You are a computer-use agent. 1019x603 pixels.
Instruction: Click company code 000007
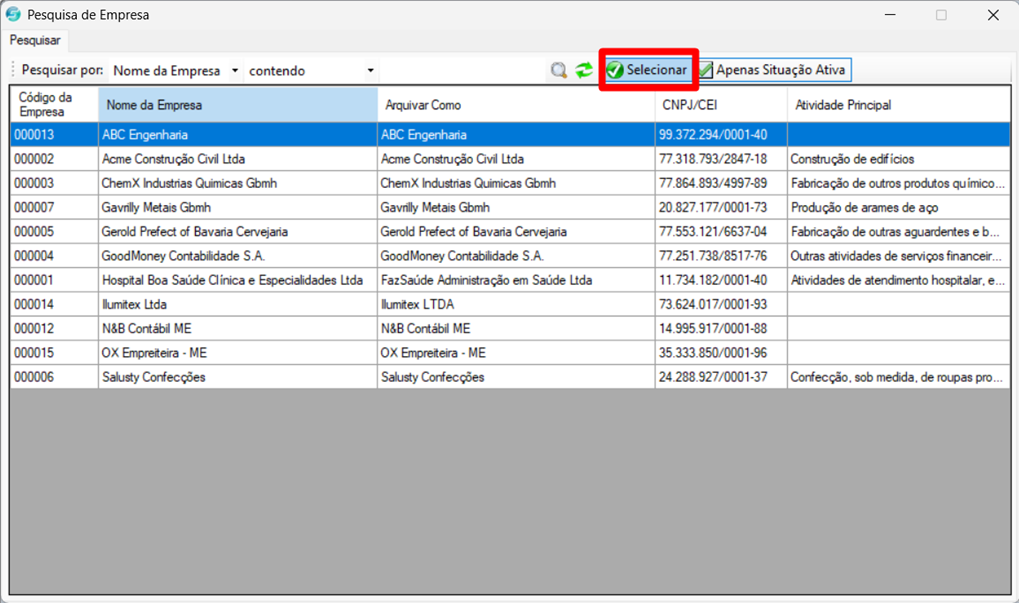click(54, 207)
